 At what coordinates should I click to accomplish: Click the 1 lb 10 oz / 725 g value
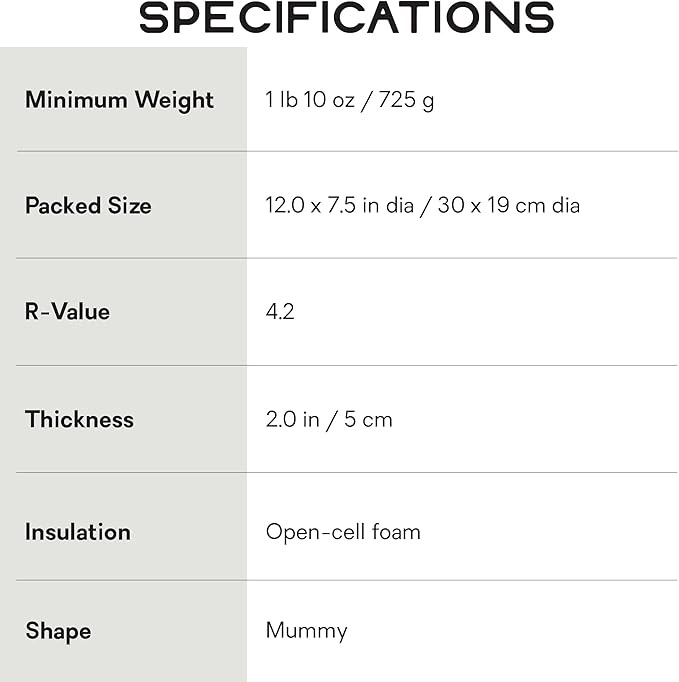tap(350, 100)
